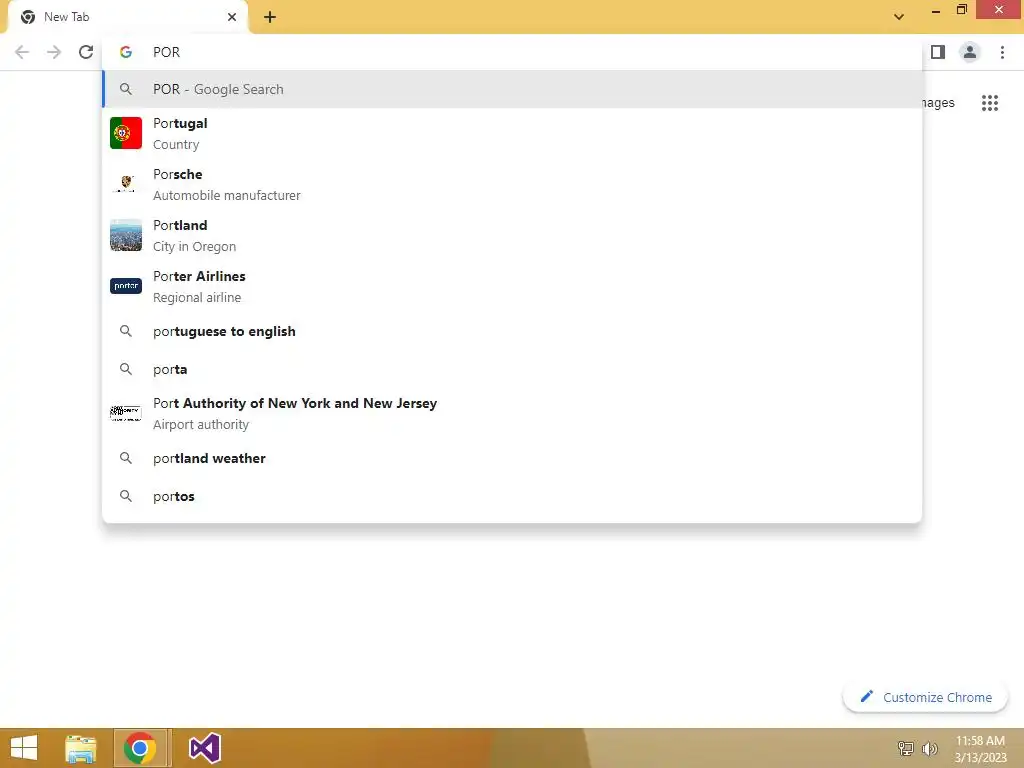Image resolution: width=1024 pixels, height=768 pixels.
Task: Open the Images link
Action: (938, 103)
